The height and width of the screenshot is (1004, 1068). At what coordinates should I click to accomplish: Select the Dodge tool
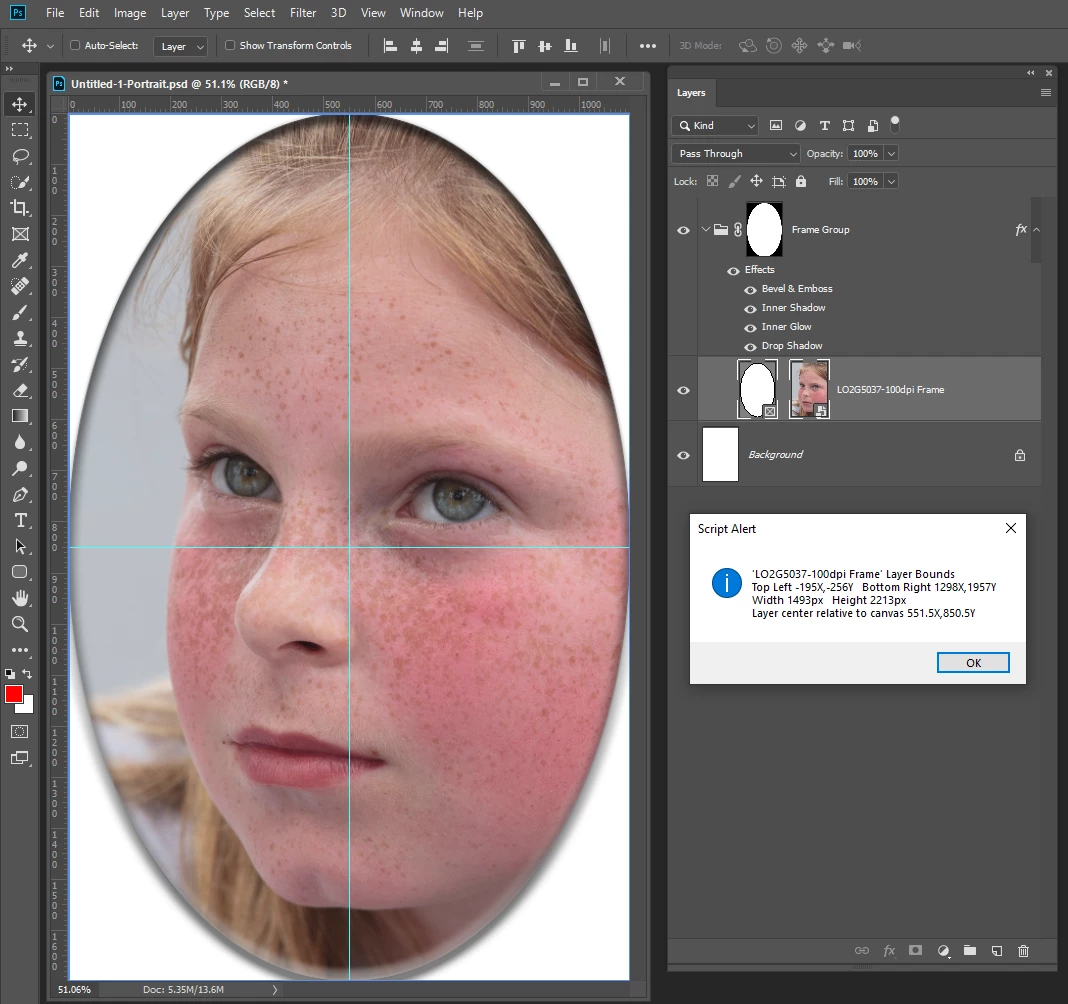[20, 468]
